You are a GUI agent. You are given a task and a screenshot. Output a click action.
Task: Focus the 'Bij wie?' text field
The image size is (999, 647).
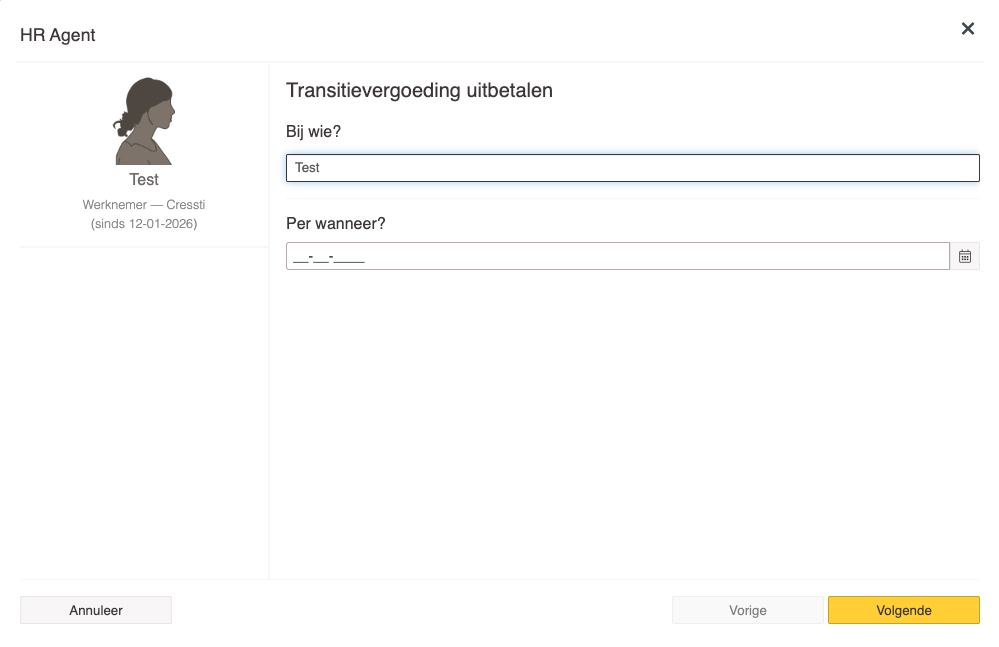632,168
